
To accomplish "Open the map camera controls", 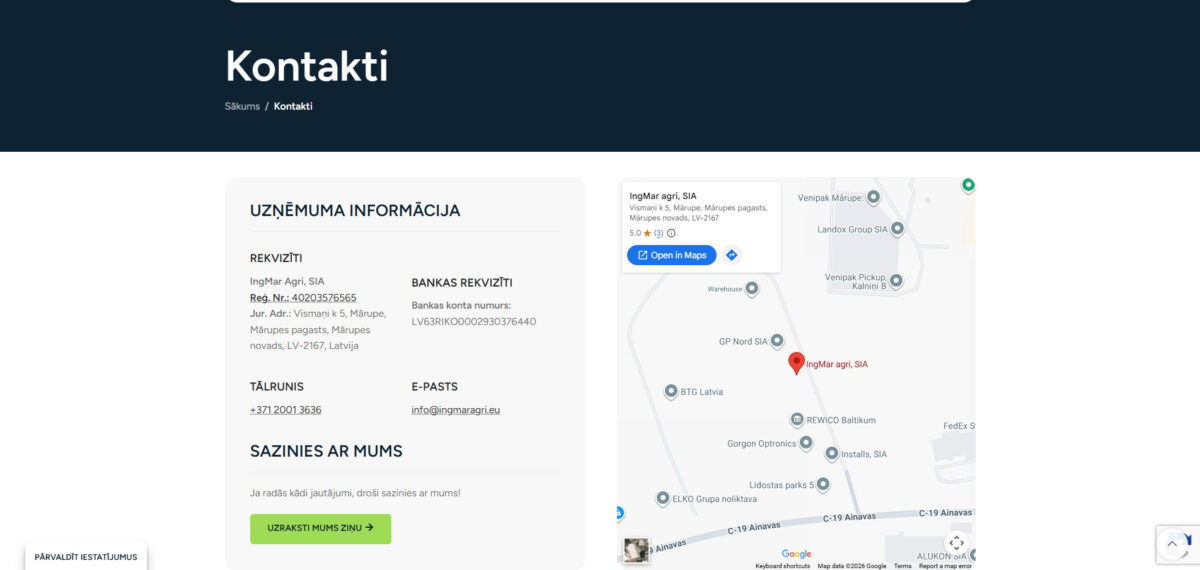I will (x=956, y=543).
